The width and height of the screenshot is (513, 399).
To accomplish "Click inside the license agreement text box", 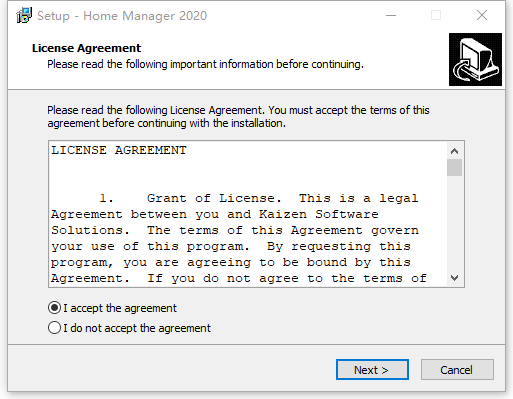I will pyautogui.click(x=248, y=214).
